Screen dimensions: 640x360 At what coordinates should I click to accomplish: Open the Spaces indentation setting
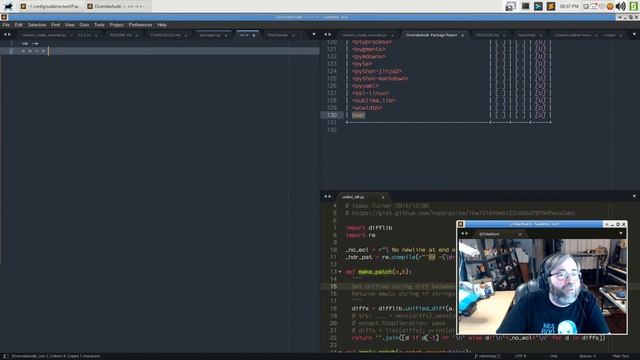587,356
